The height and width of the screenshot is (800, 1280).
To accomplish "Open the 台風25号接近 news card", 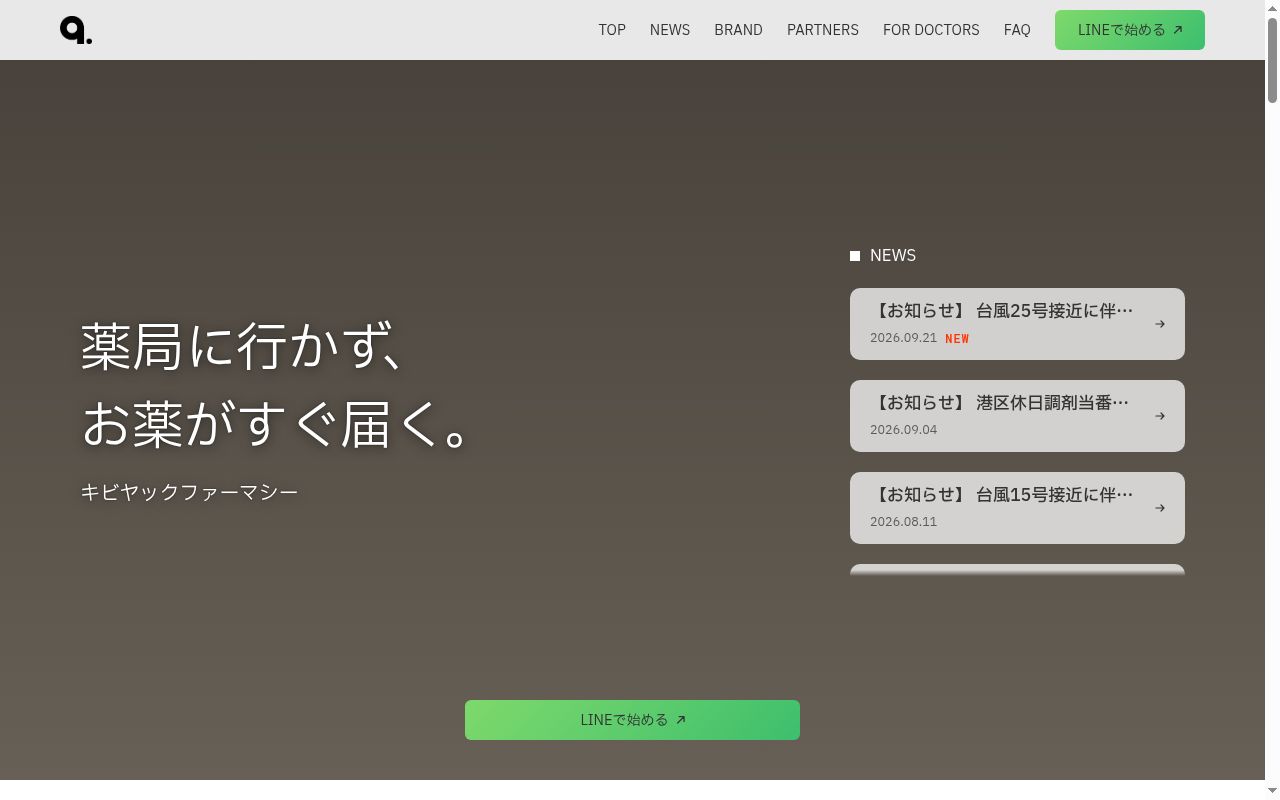I will pos(1017,324).
